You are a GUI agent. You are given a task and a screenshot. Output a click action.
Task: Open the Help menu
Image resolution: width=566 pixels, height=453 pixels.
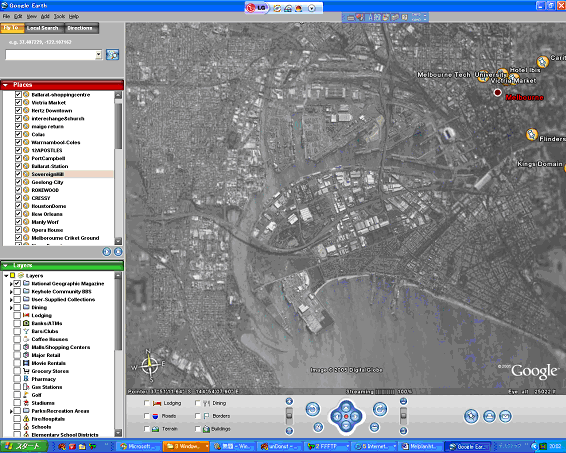(74, 16)
